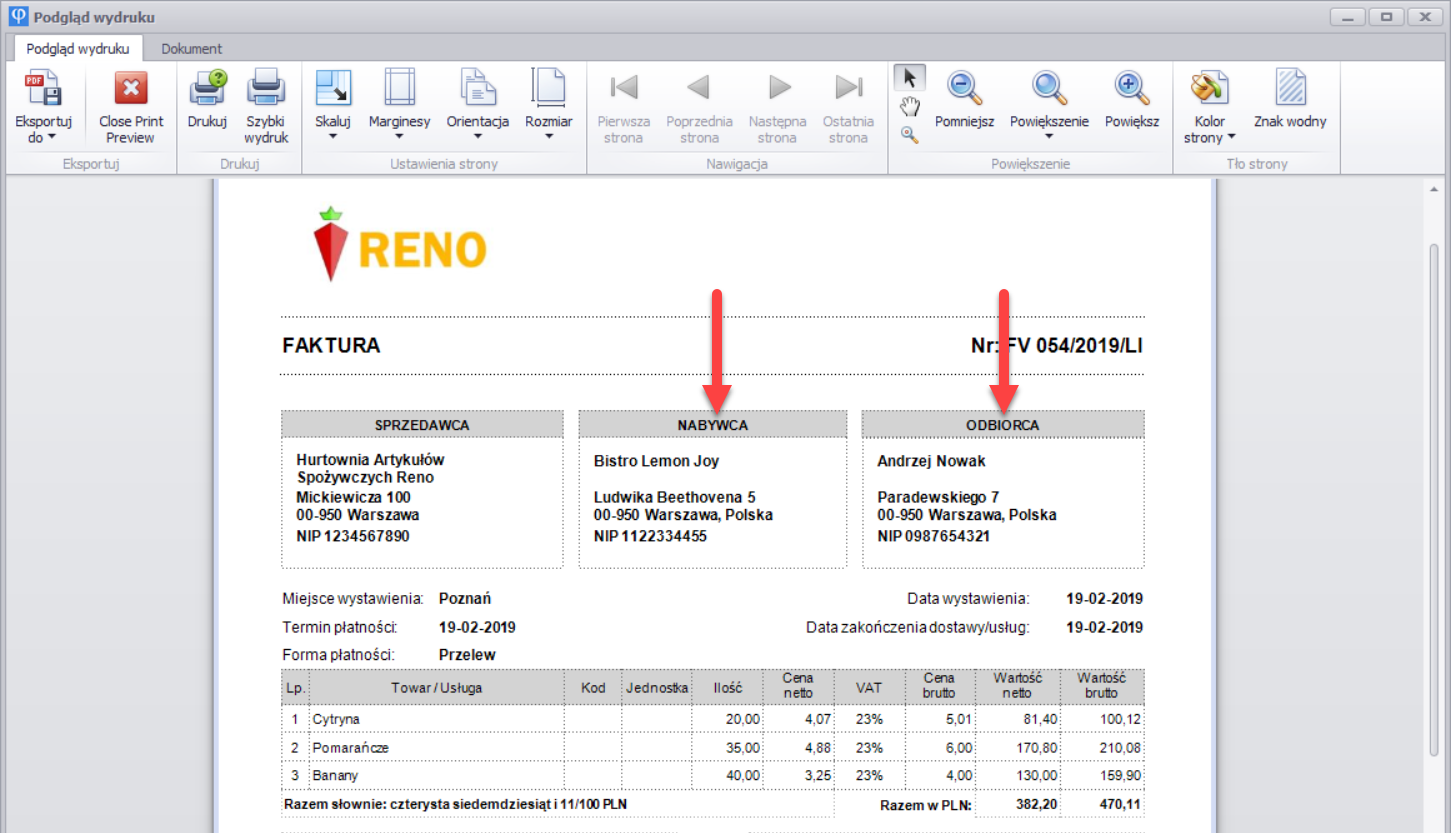This screenshot has width=1451, height=833.
Task: Expand Skaluj dropdown arrow
Action: pos(333,137)
